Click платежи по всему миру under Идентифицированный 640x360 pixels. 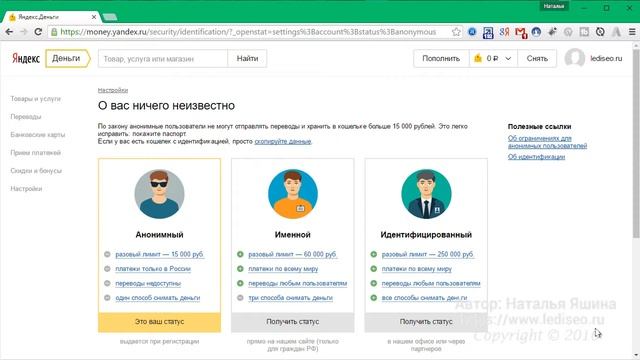[417, 269]
